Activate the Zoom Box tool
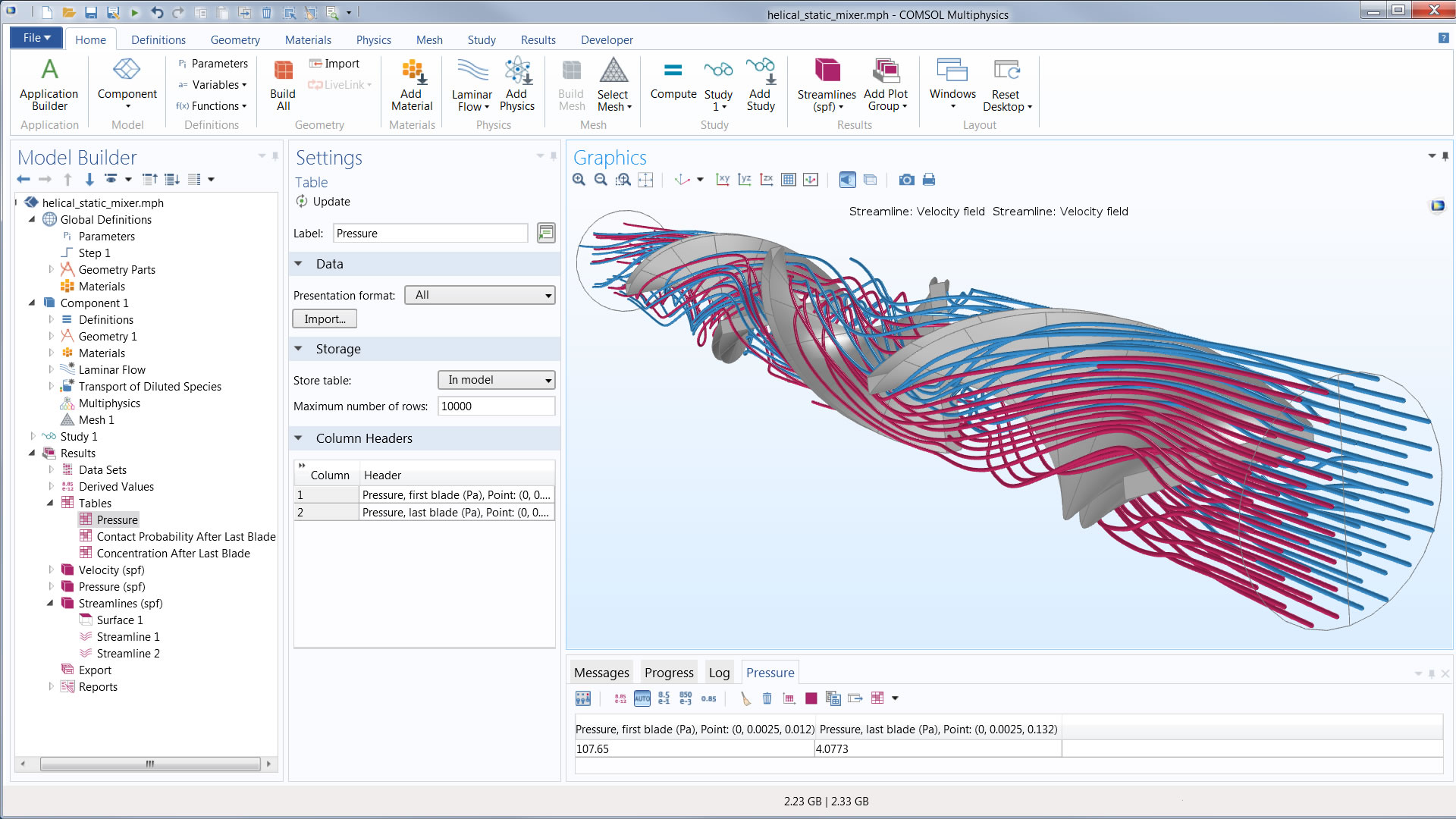Viewport: 1456px width, 819px height. 623,180
